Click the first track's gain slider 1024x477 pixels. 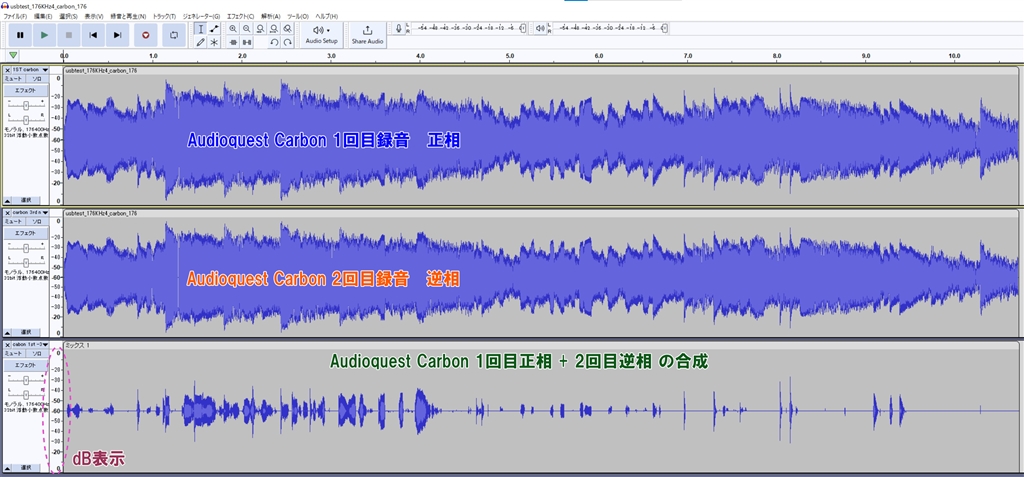point(25,103)
